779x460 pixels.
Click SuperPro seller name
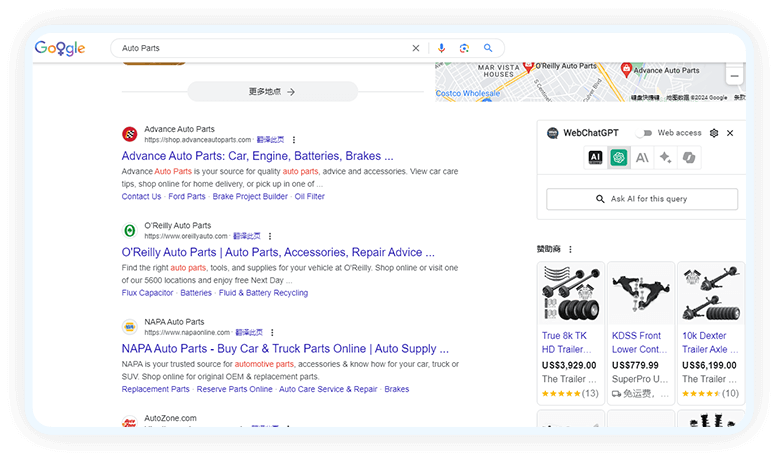coord(640,380)
